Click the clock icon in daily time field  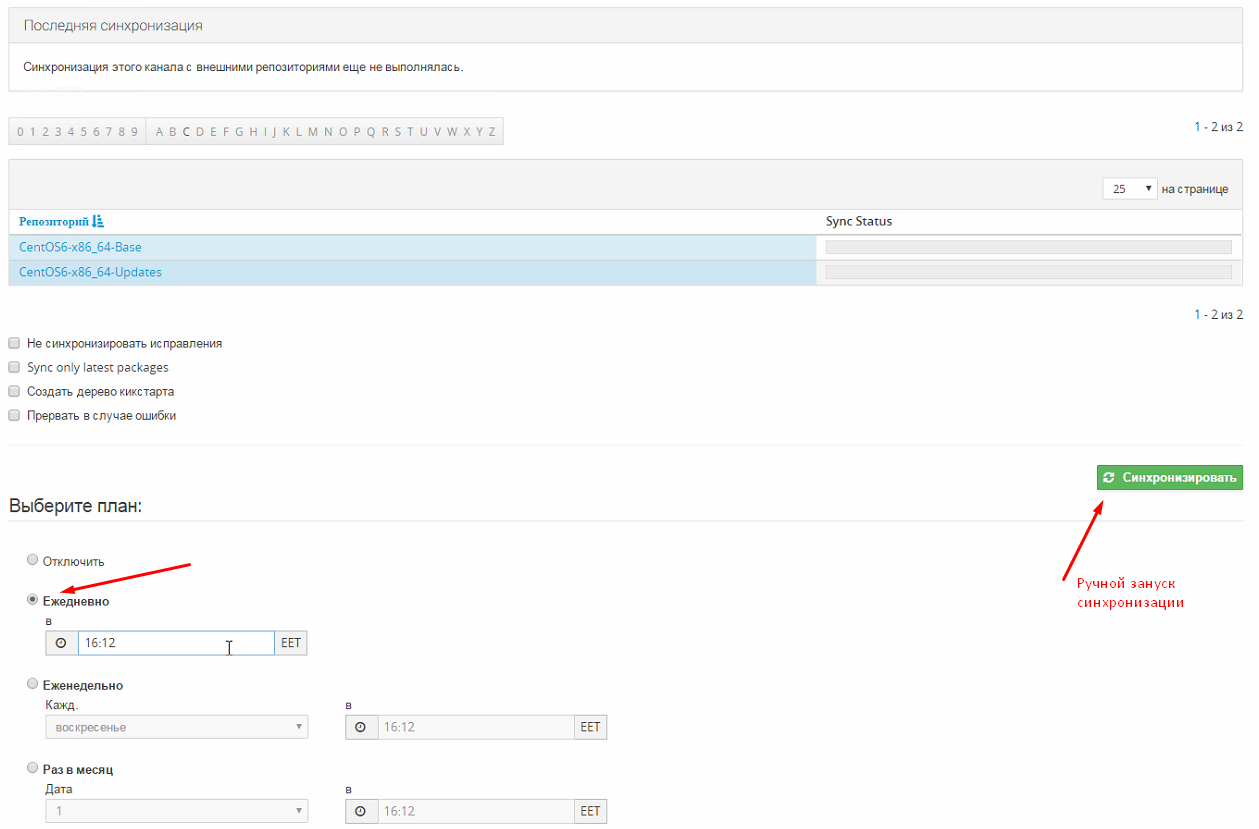(x=61, y=643)
